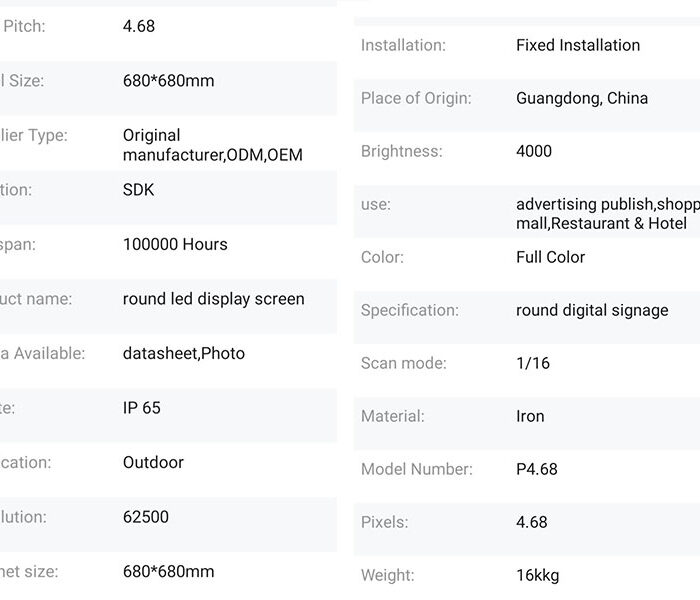Screen dimensions: 700x600
Task: Select the Material value 'Iron'
Action: pyautogui.click(x=530, y=416)
